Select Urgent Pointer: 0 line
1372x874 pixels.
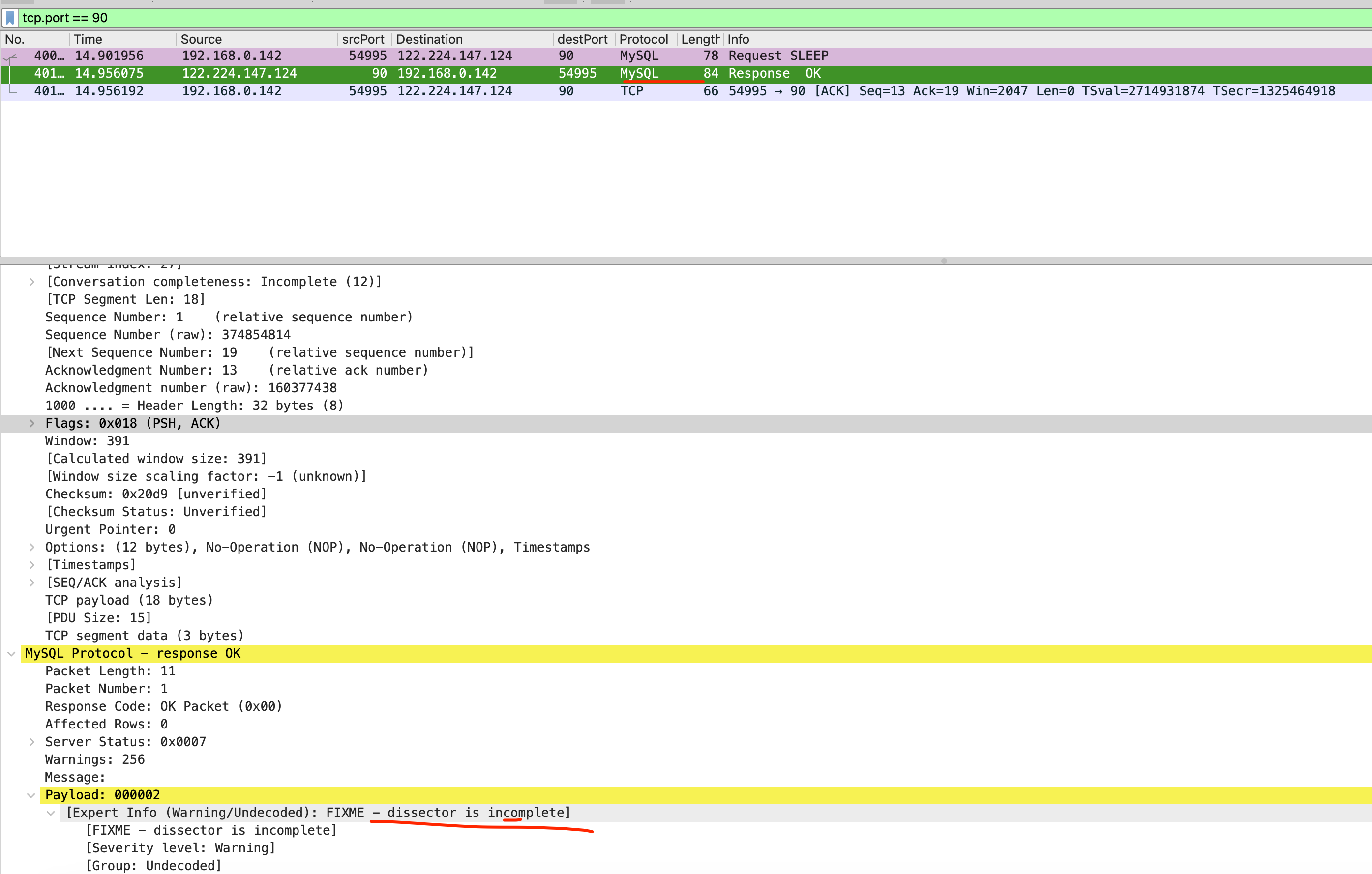click(111, 529)
